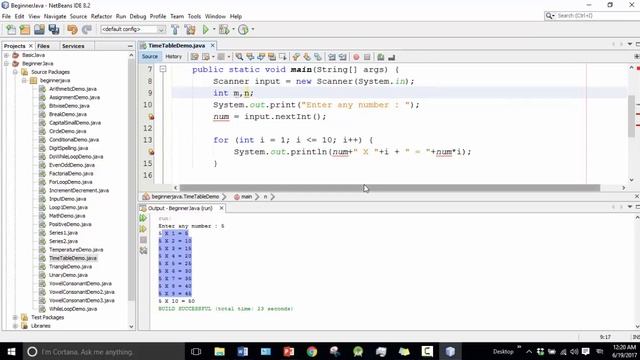Click the Shift Line Left icon

(x=332, y=57)
